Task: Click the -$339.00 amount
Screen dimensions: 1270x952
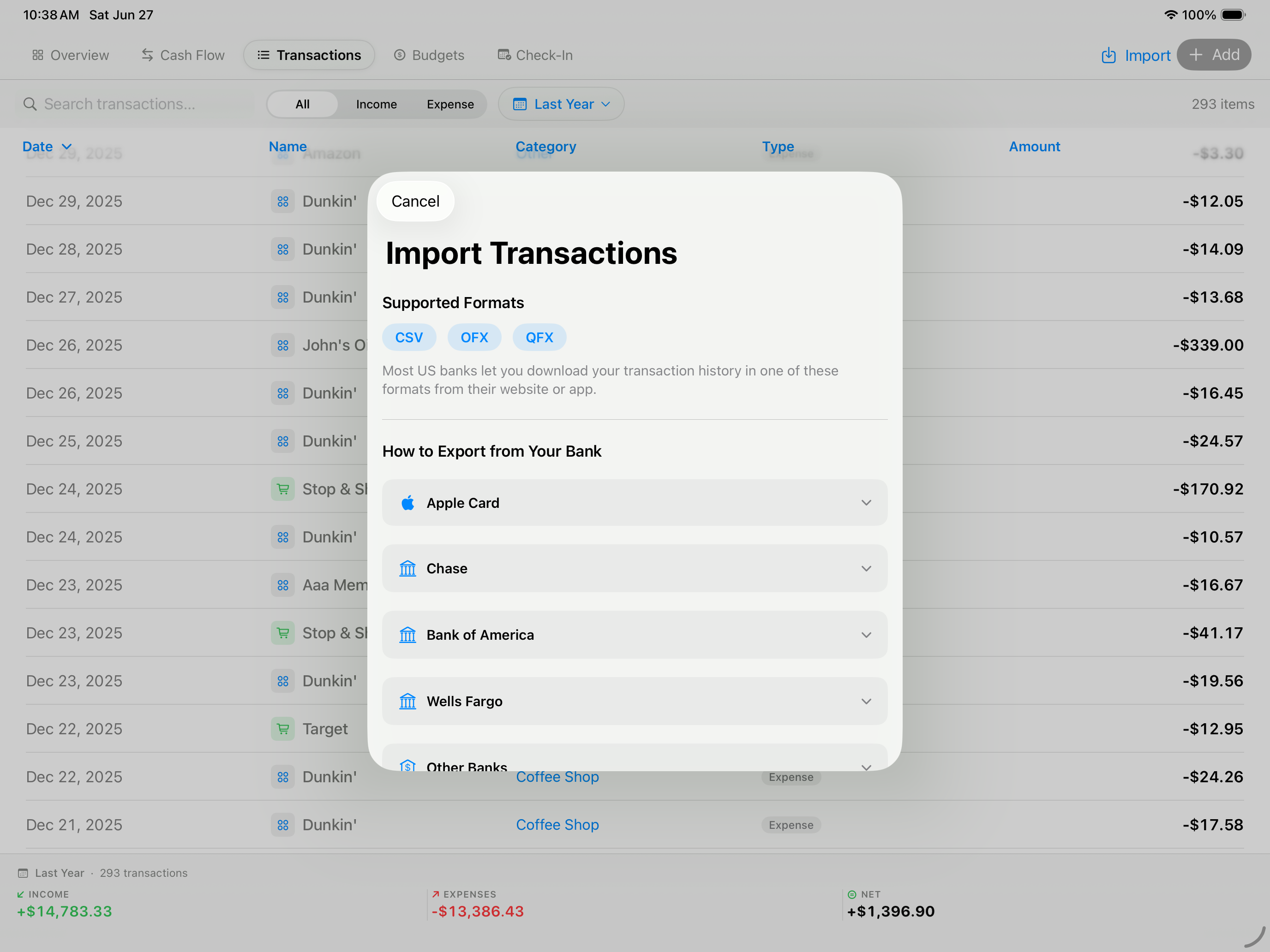Action: click(1208, 345)
